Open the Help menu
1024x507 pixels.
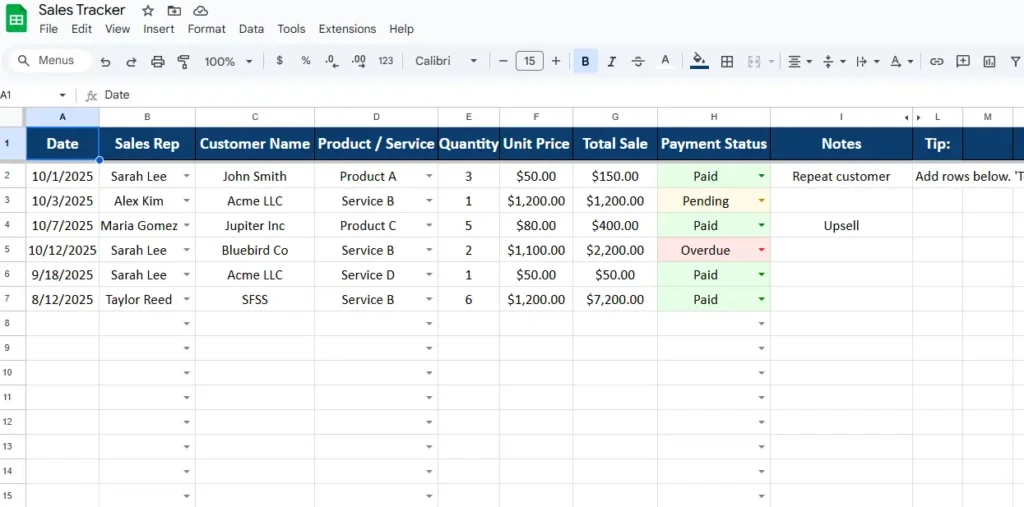pos(402,29)
